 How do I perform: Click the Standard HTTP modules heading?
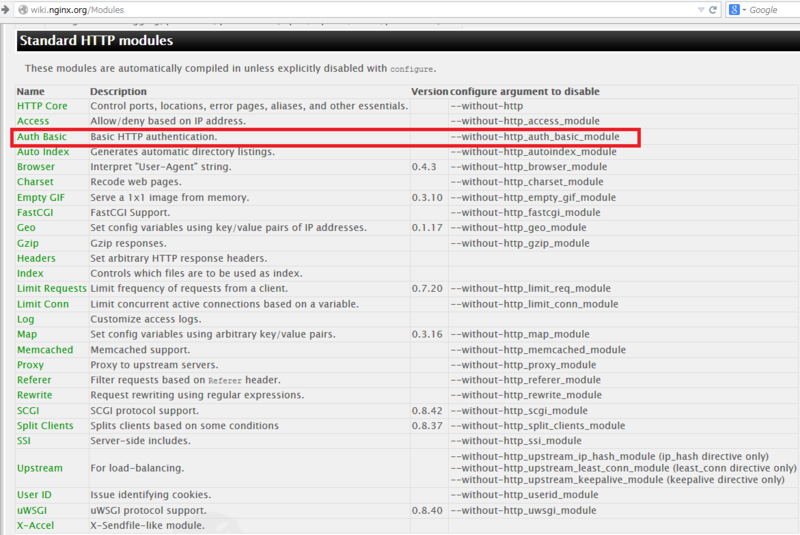[x=96, y=40]
